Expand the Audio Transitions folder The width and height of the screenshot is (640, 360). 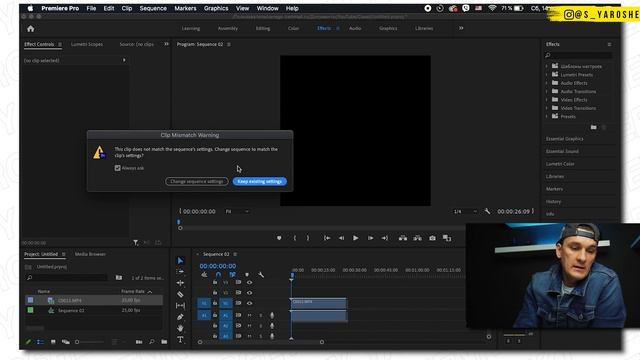547,91
